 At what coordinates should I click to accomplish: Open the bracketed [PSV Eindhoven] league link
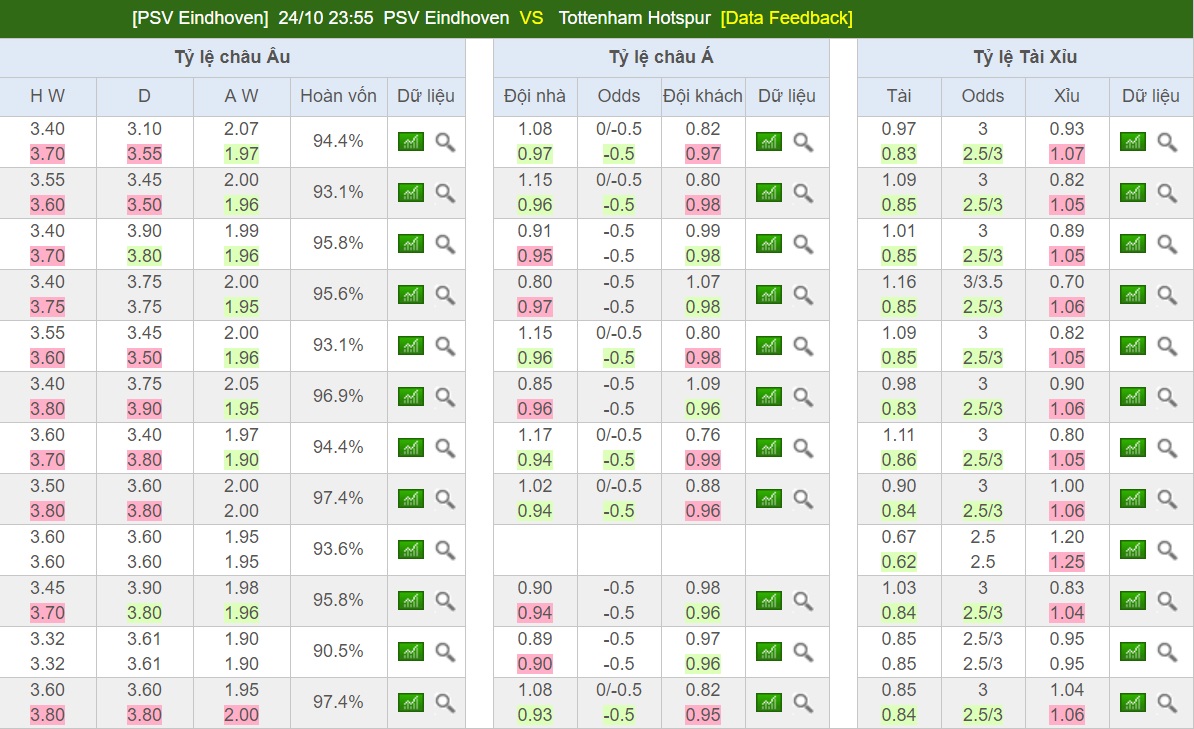pos(200,18)
